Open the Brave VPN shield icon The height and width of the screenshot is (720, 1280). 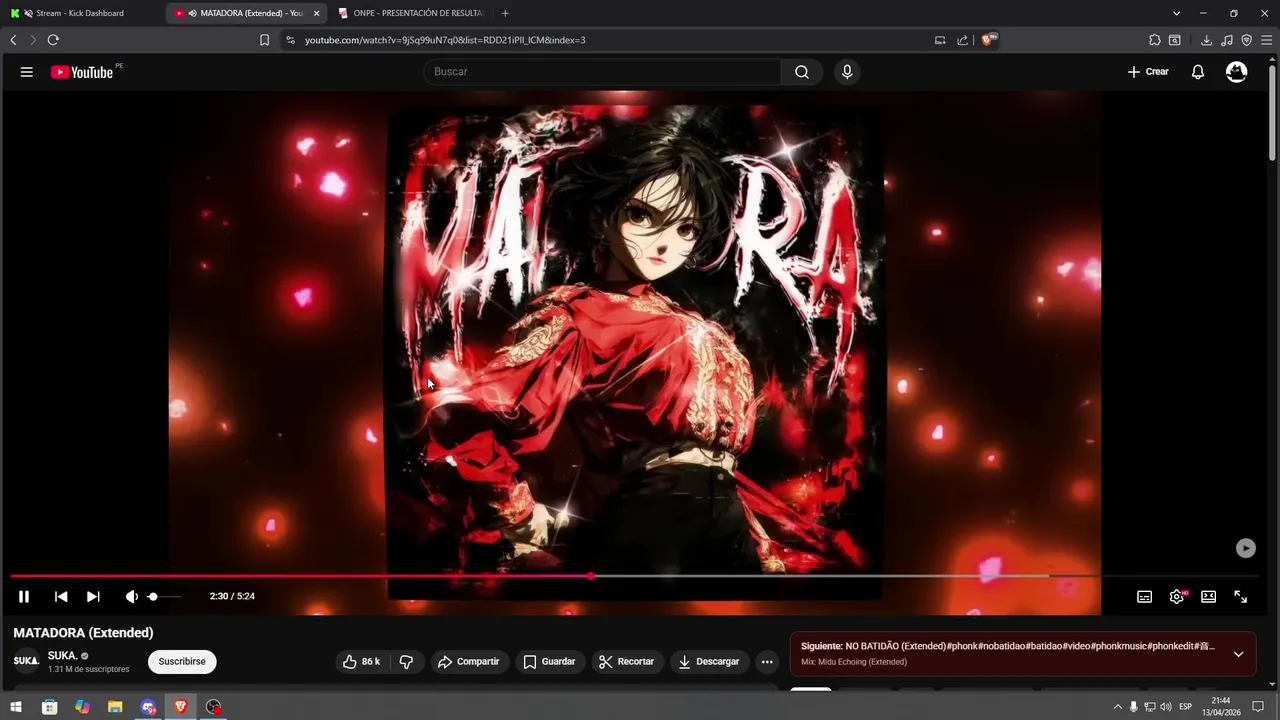1246,40
